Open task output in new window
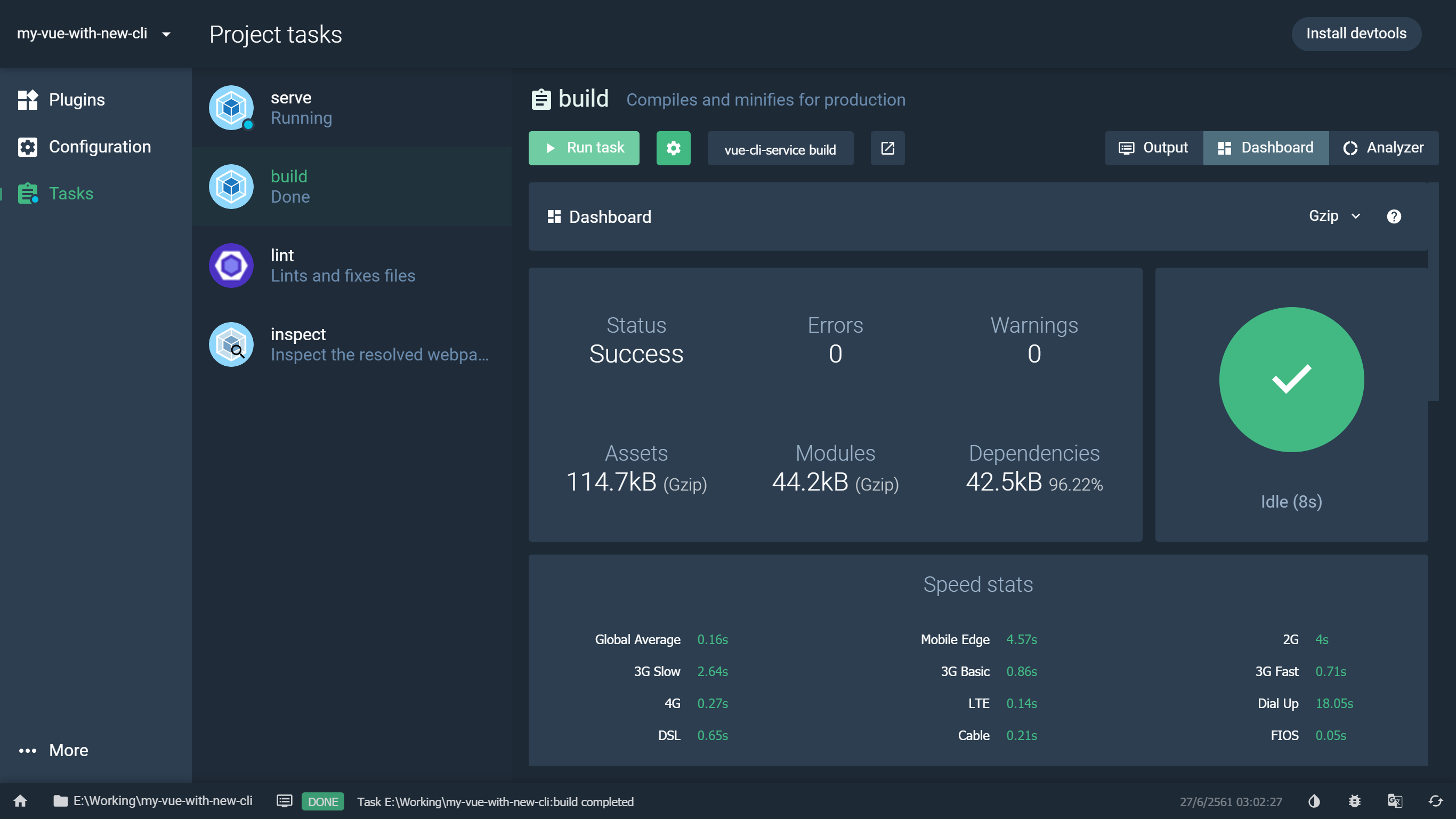Screen dimensions: 1456x819 (887, 148)
